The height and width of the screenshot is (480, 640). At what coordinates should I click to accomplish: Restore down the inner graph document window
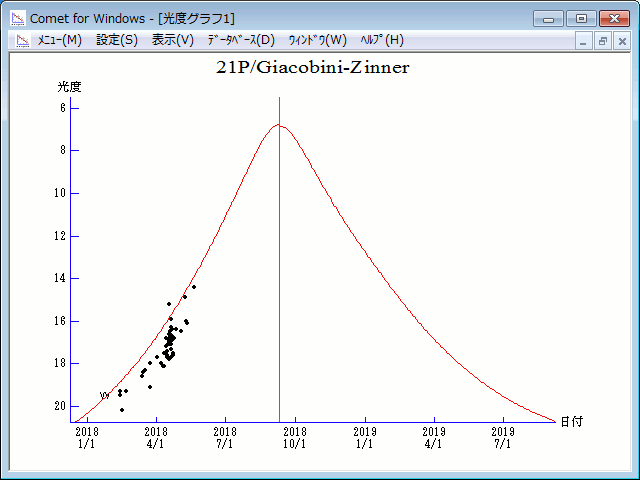pyautogui.click(x=603, y=41)
